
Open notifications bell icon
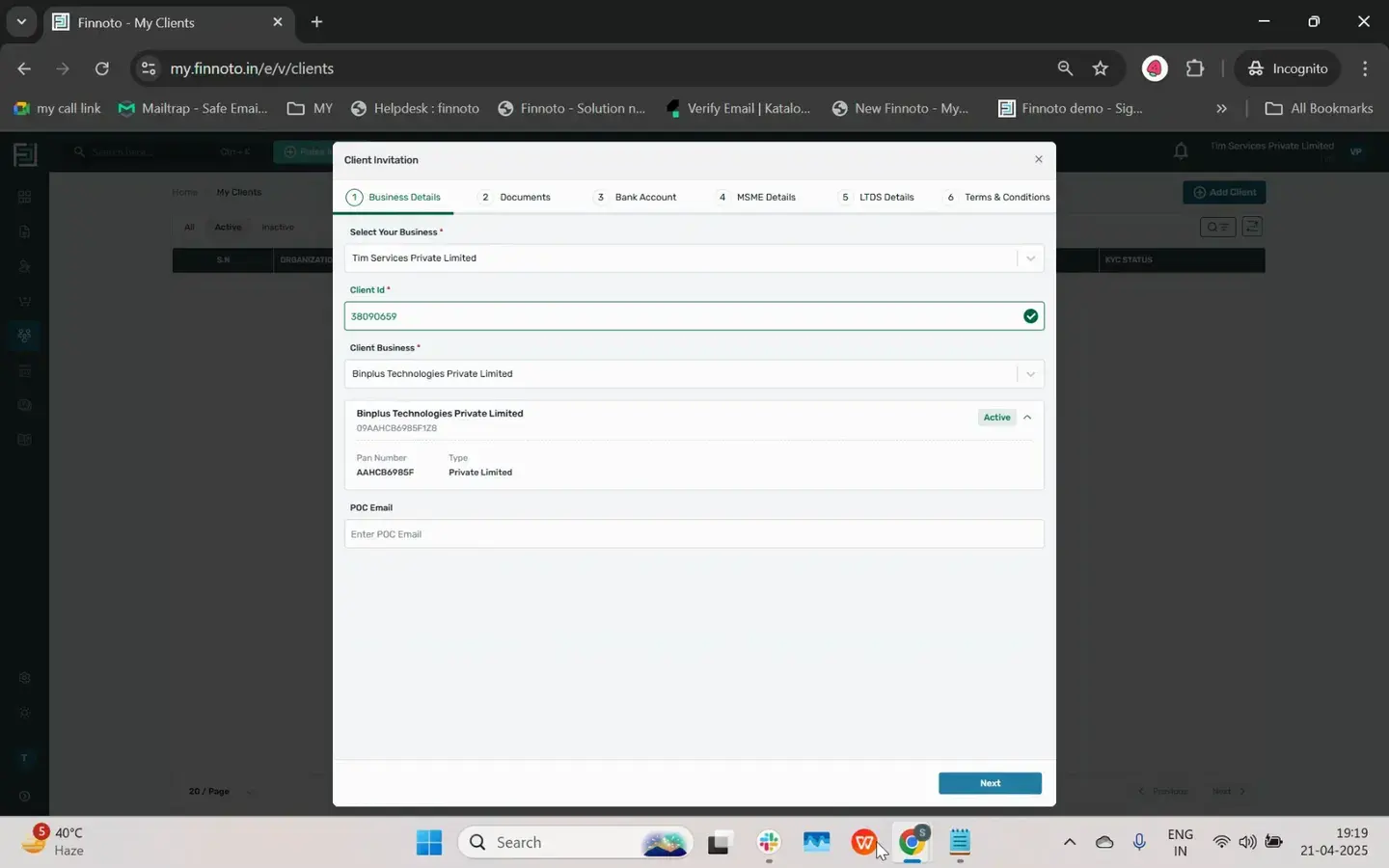coord(1181,150)
